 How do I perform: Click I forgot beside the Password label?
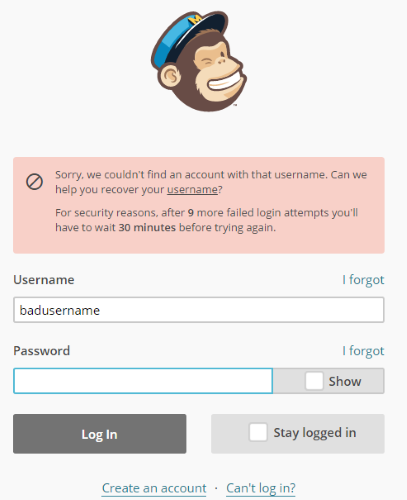coord(363,351)
